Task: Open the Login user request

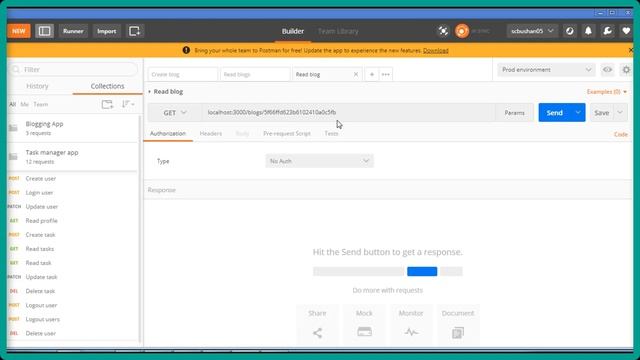Action: [x=39, y=193]
